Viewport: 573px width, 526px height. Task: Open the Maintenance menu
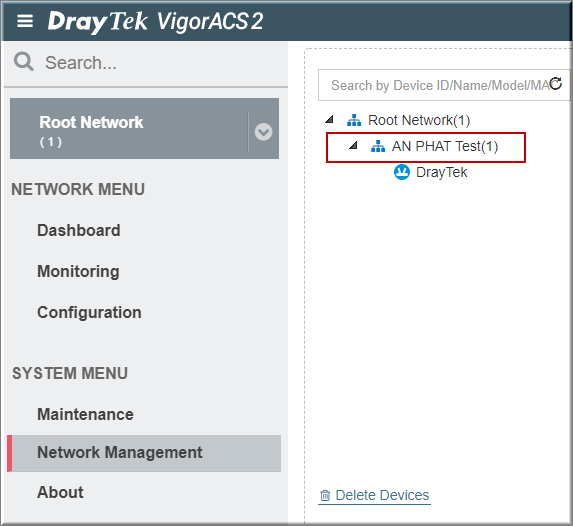pos(85,415)
